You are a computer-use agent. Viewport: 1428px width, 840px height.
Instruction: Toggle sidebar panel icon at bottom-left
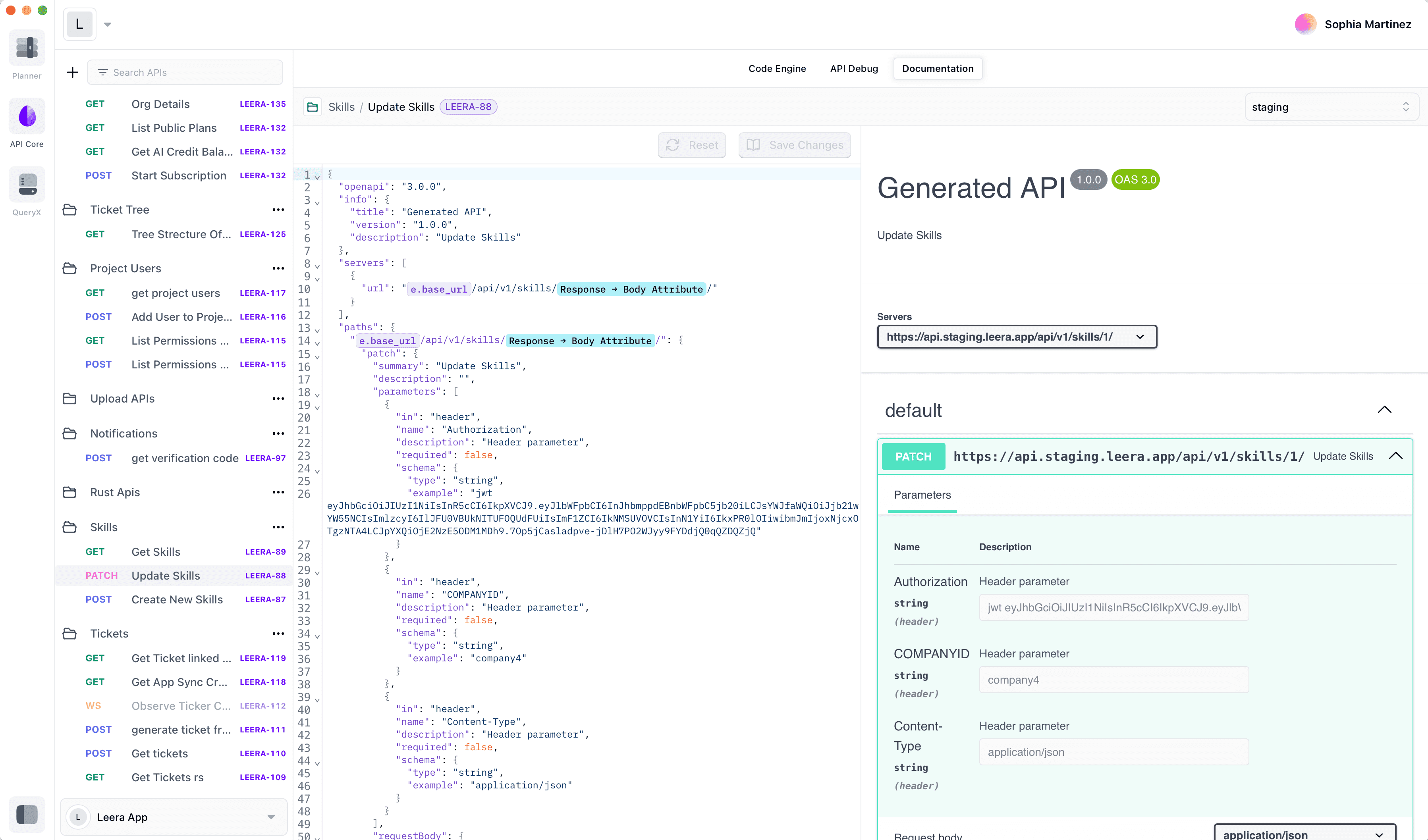pyautogui.click(x=27, y=815)
